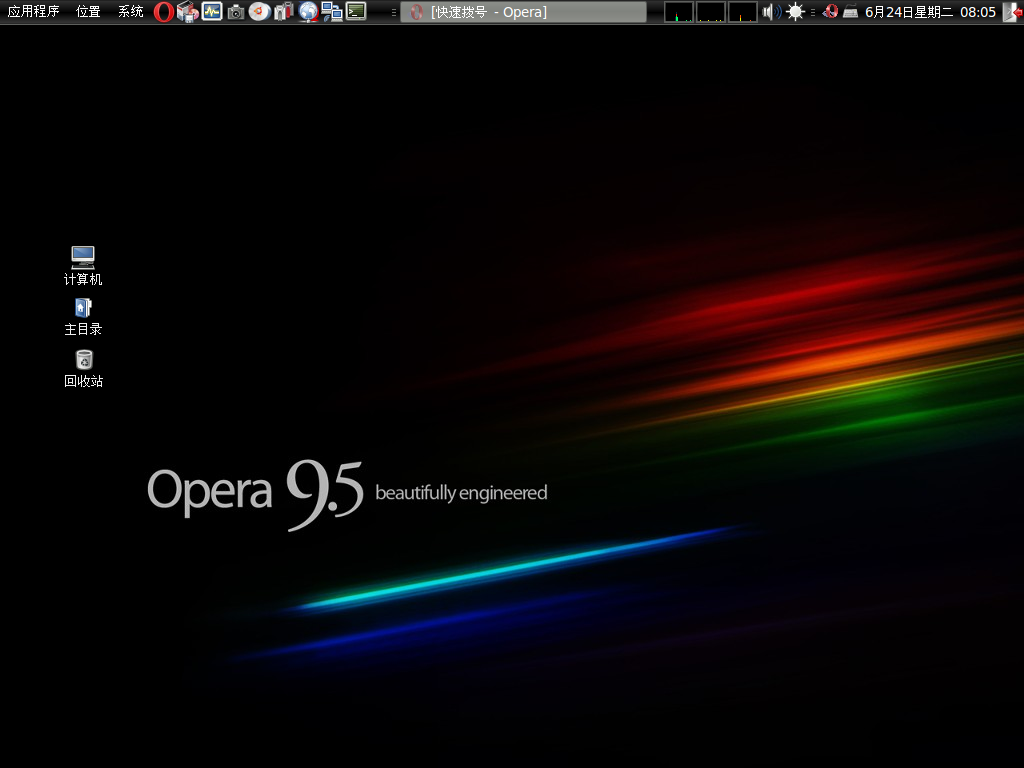Click the third system monitor graph applet
This screenshot has width=1024, height=768.
coord(743,12)
